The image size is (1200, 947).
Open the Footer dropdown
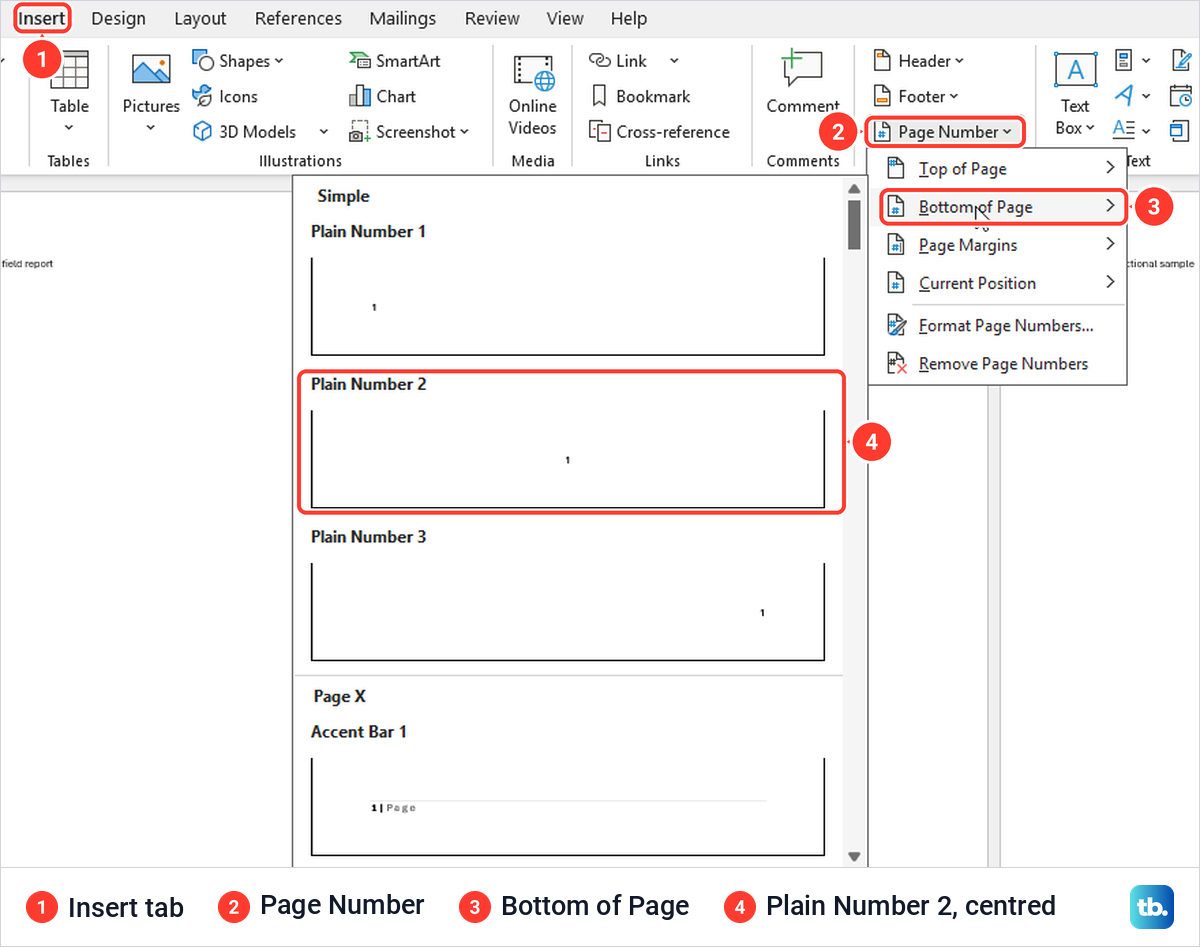click(916, 96)
